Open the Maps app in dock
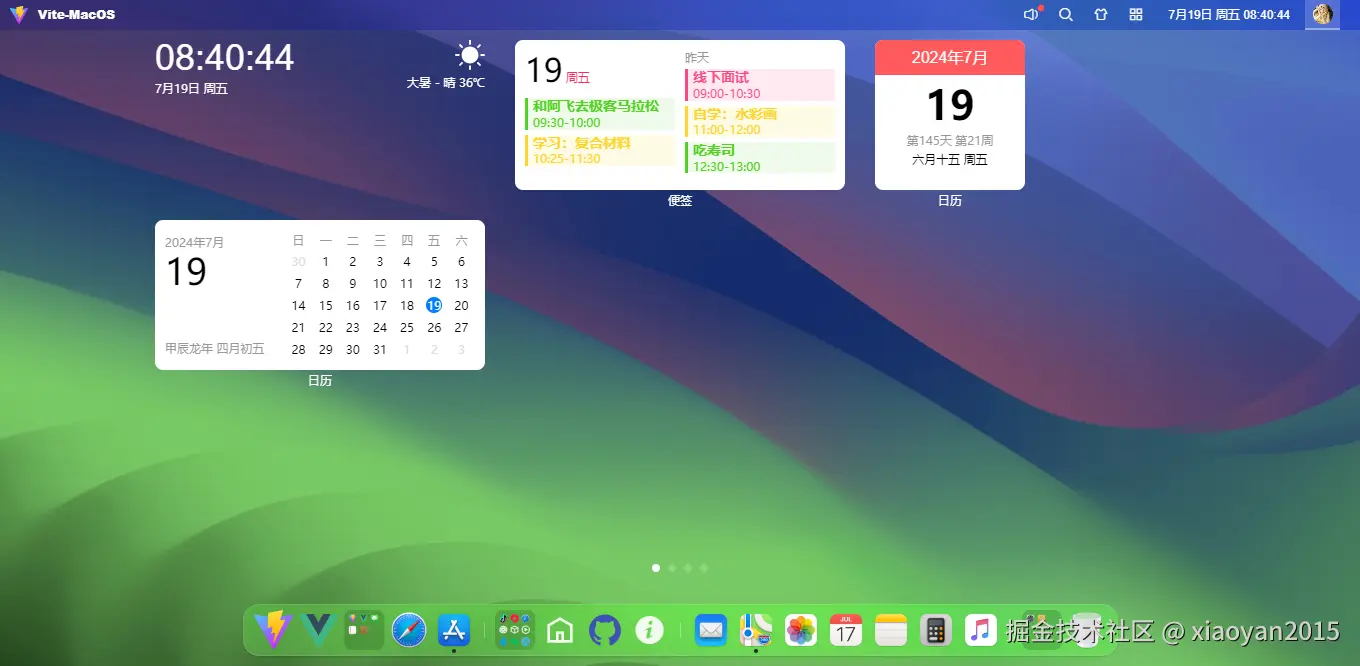This screenshot has height=666, width=1360. [x=756, y=630]
